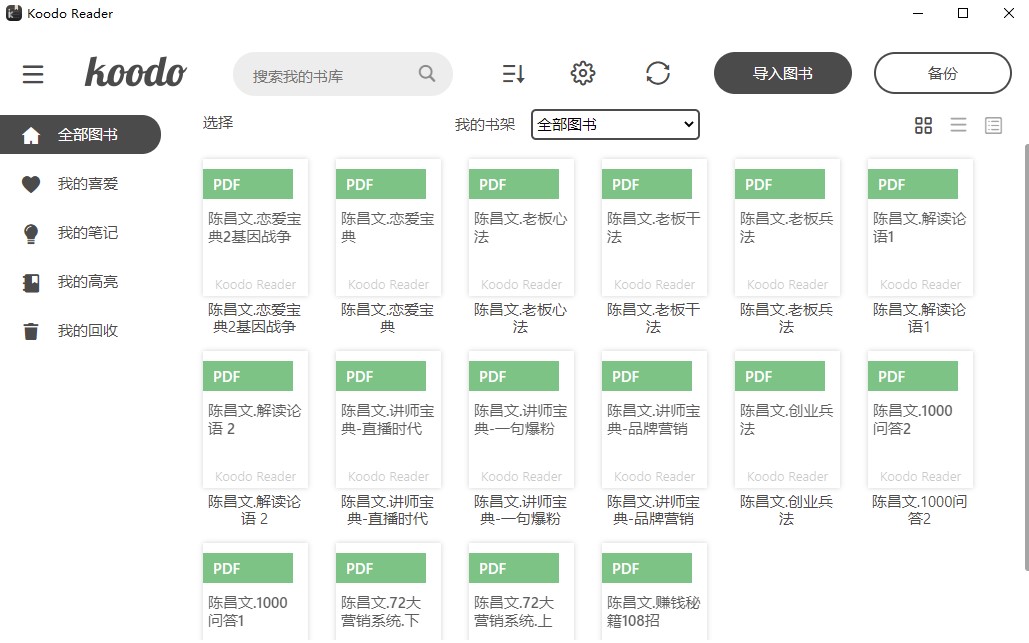Viewport: 1029px width, 643px height.
Task: Click the 我的书架 label
Action: point(485,125)
